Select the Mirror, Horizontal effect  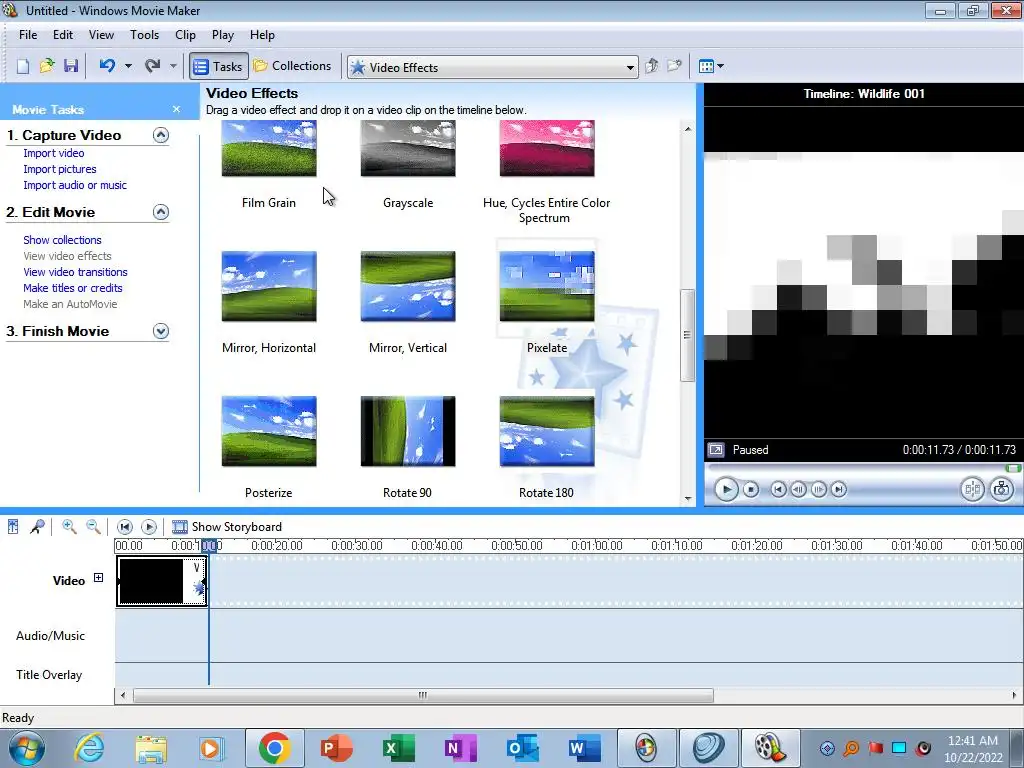click(269, 286)
